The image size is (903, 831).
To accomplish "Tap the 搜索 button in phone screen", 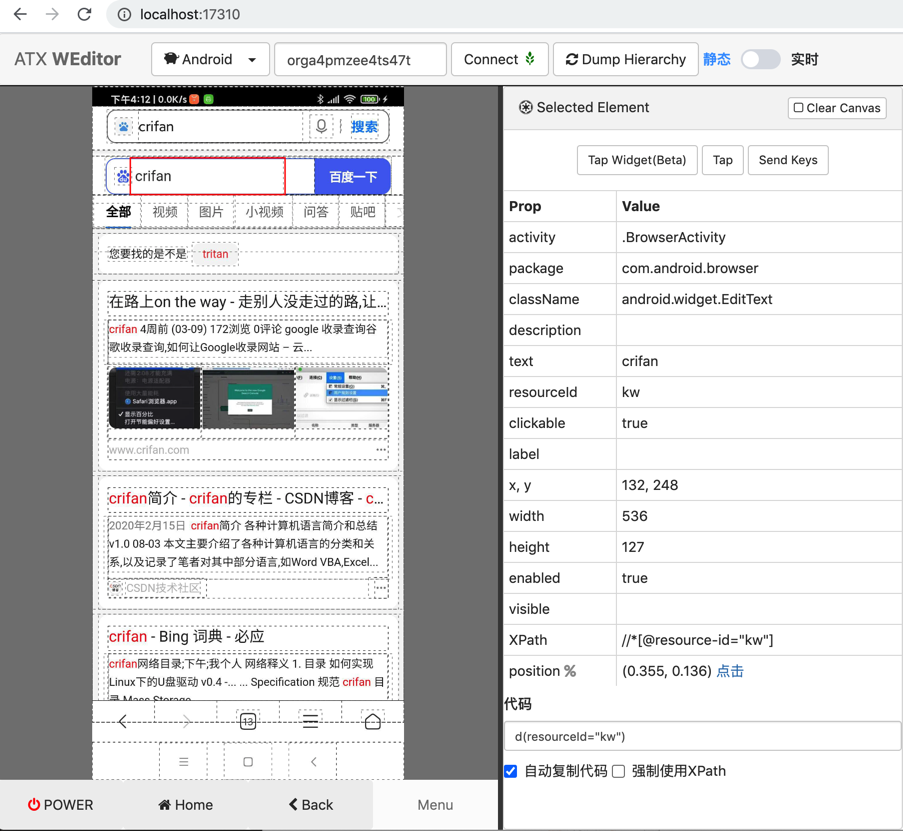I will pos(365,127).
